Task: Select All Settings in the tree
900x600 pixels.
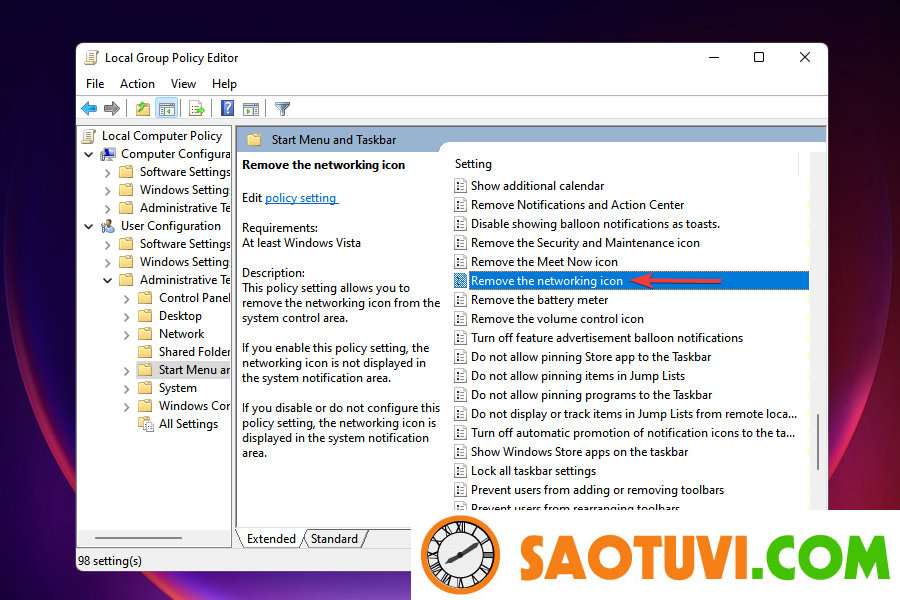Action: (x=188, y=424)
